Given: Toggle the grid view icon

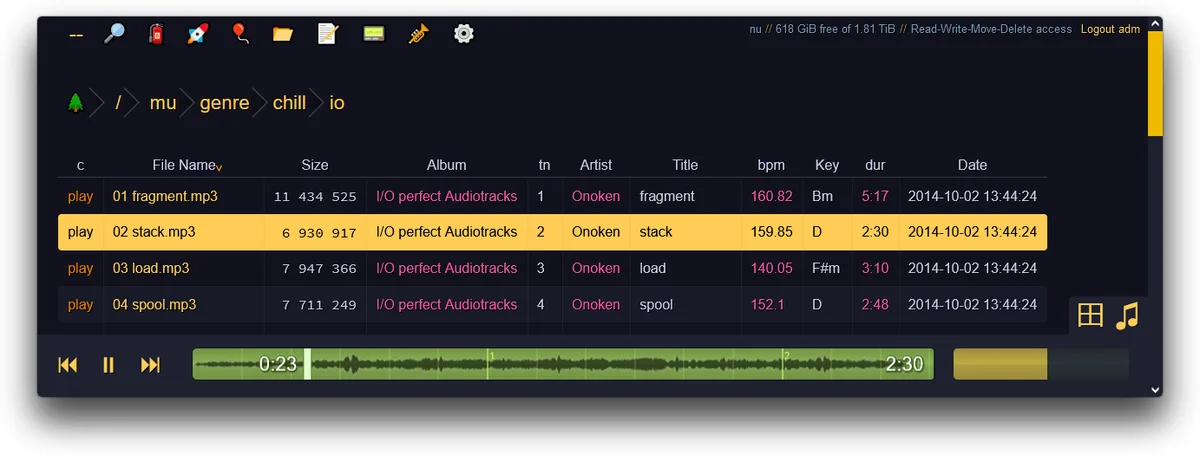Looking at the screenshot, I should (x=1090, y=316).
